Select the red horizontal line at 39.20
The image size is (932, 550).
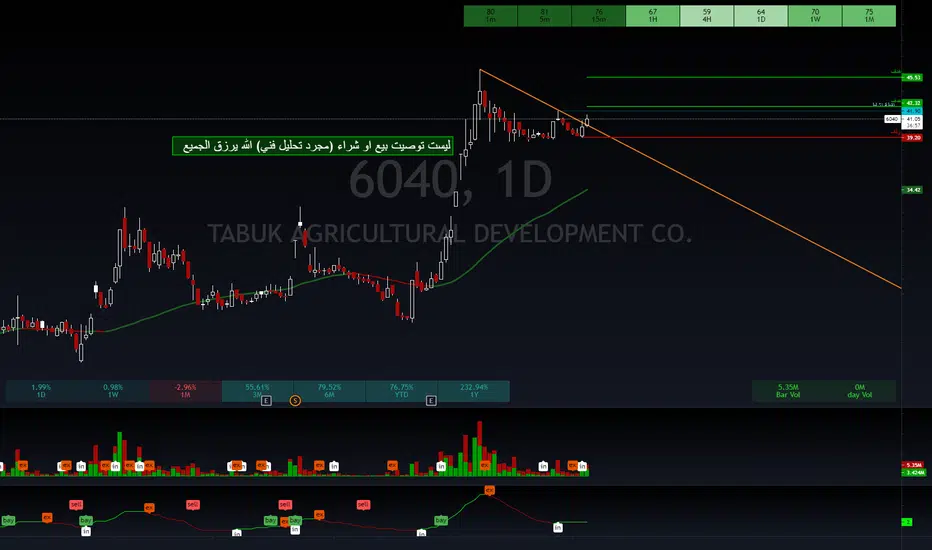coord(743,137)
